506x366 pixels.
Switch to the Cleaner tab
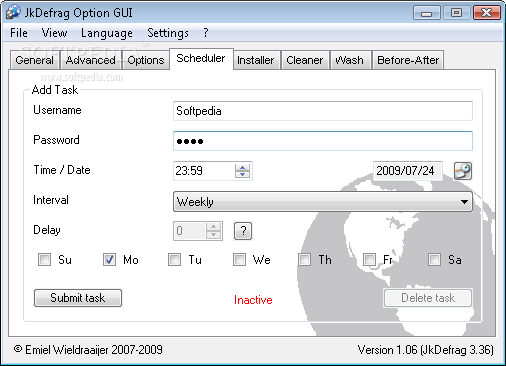[x=305, y=60]
